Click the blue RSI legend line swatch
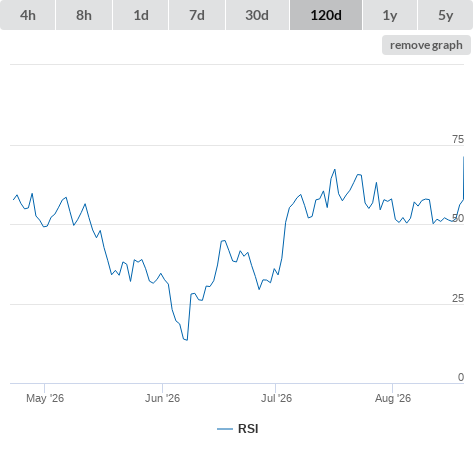This screenshot has height=455, width=474. point(225,429)
